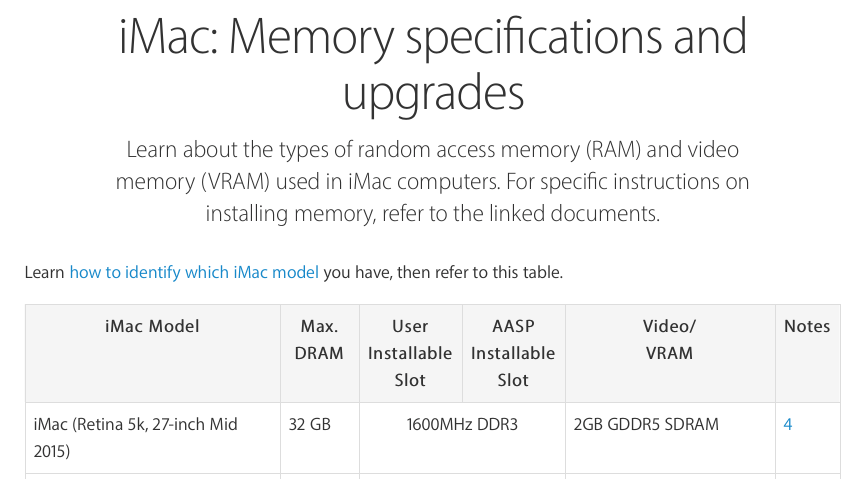Screen dimensions: 844x479
Task: Click the '2GB GDDR5 SDRAM' video cell
Action: [646, 425]
